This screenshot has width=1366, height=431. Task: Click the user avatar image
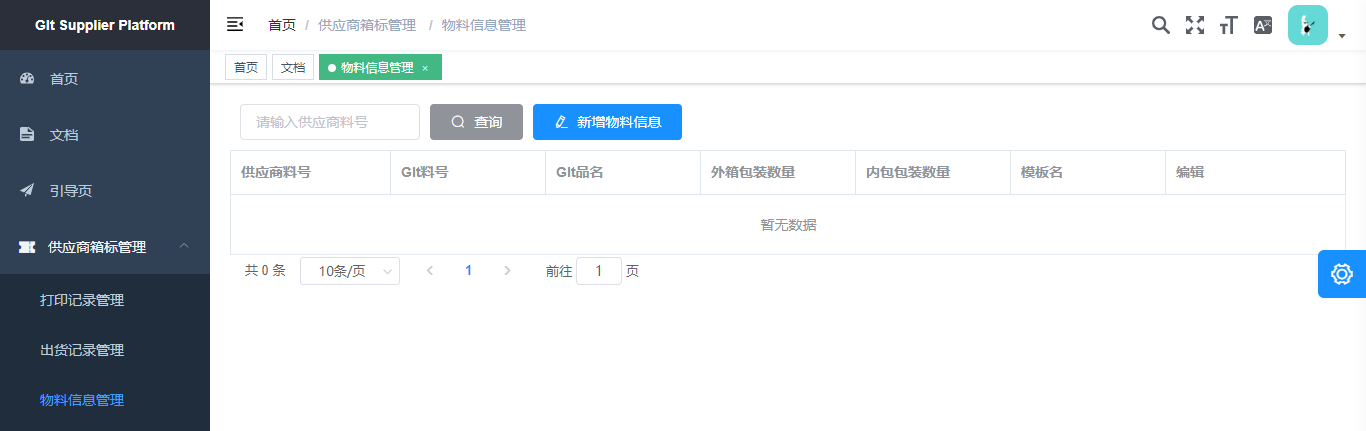pyautogui.click(x=1307, y=25)
